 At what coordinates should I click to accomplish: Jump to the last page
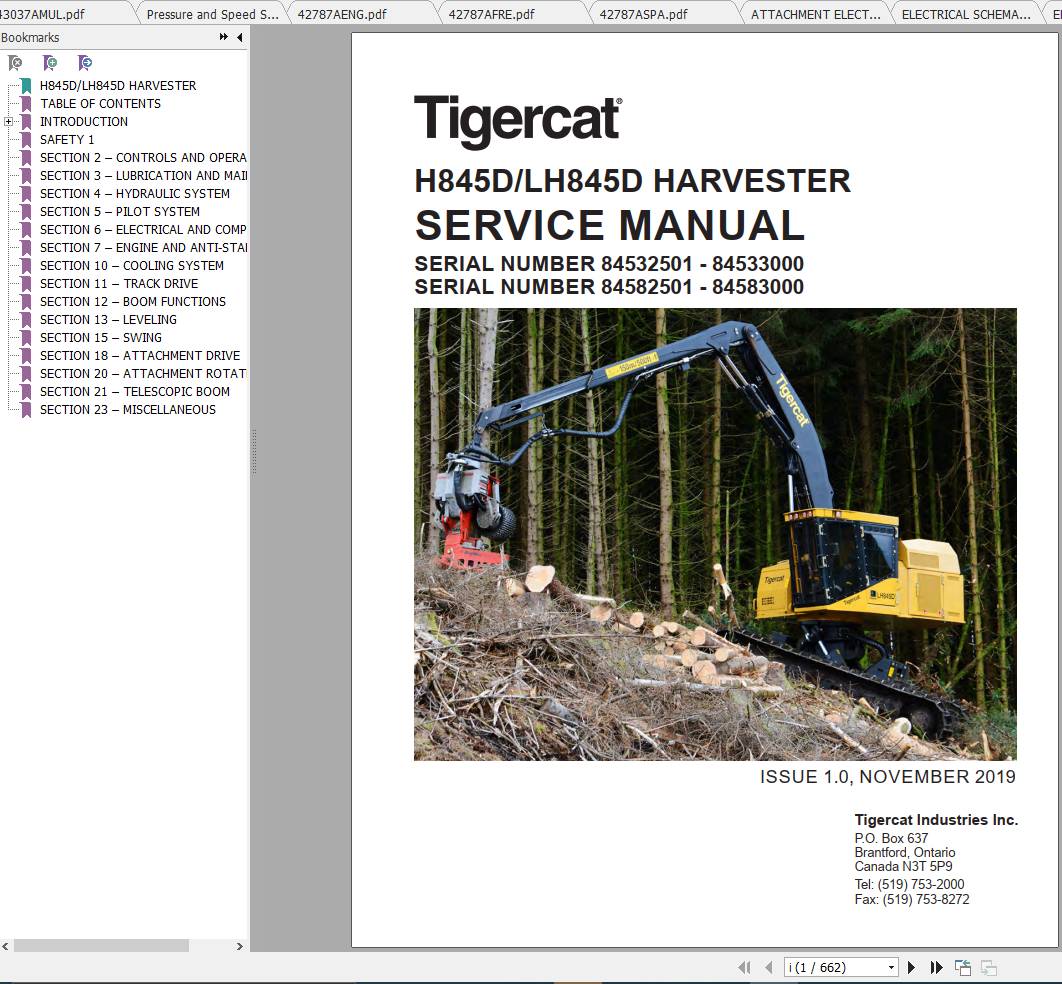pyautogui.click(x=936, y=967)
